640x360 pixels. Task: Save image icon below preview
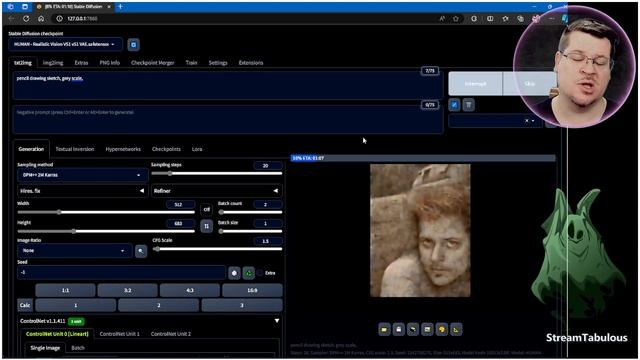[x=399, y=329]
